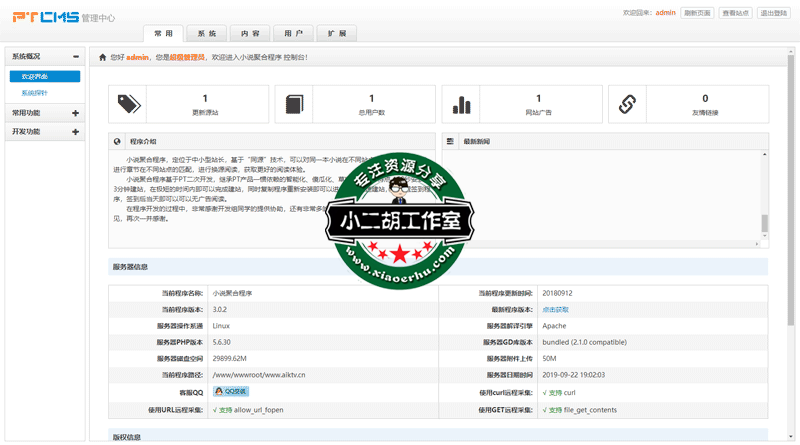Click the globe icon beside 程序介绍
Viewport: 800px width, 445px height.
point(118,142)
